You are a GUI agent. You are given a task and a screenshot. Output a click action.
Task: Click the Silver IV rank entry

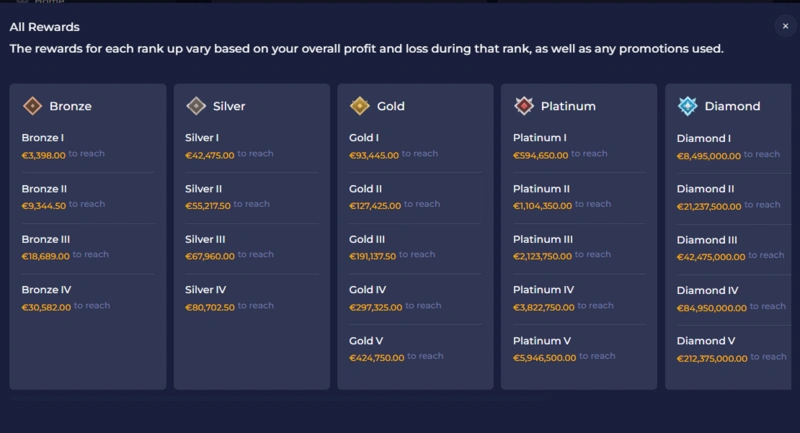coord(252,298)
